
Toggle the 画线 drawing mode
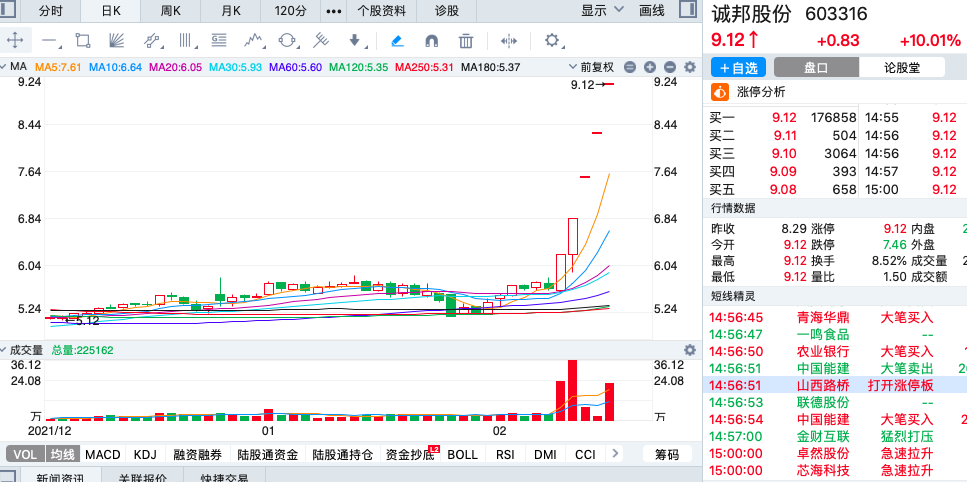point(652,10)
